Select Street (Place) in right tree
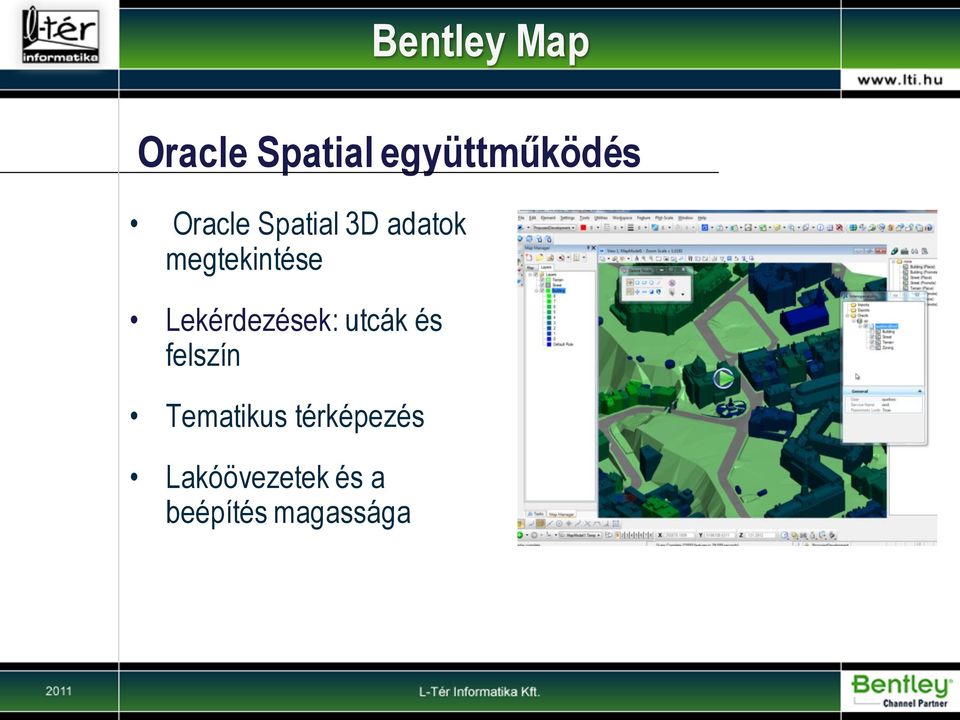Image resolution: width=960 pixels, height=720 pixels. 921,277
